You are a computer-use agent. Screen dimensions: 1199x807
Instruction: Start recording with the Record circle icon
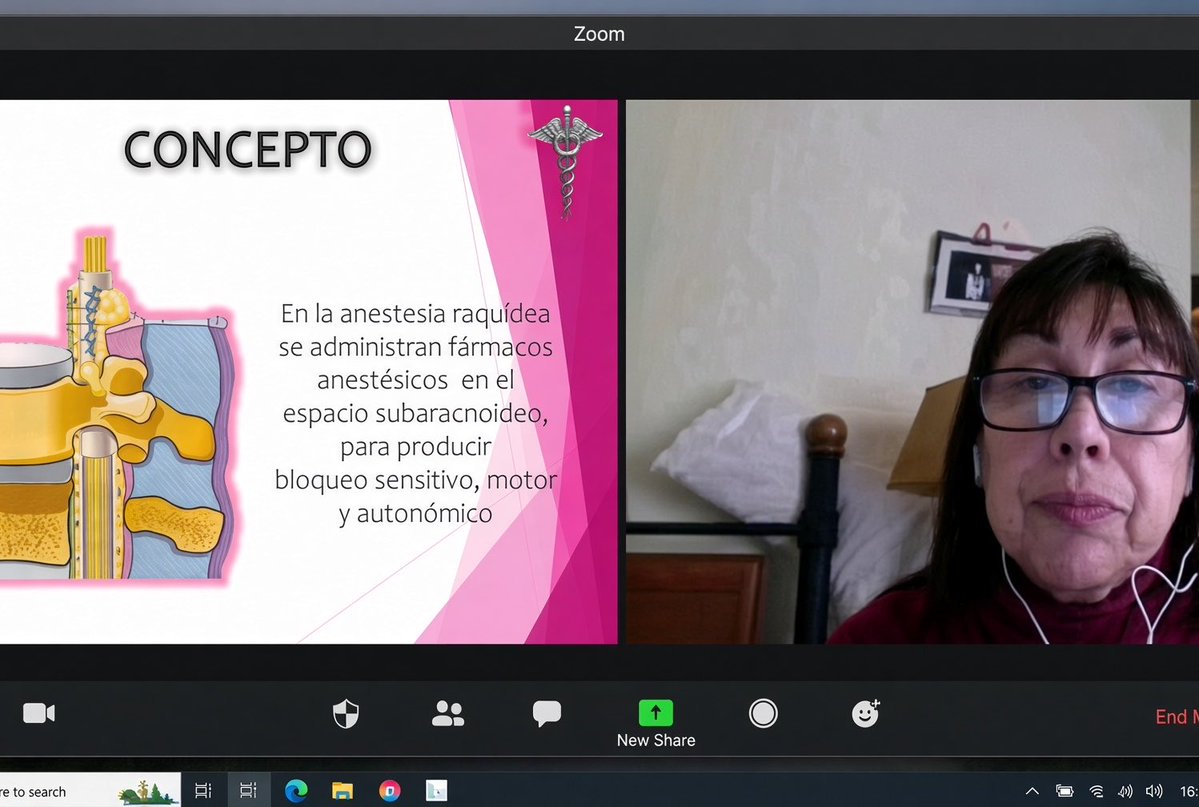tap(763, 714)
